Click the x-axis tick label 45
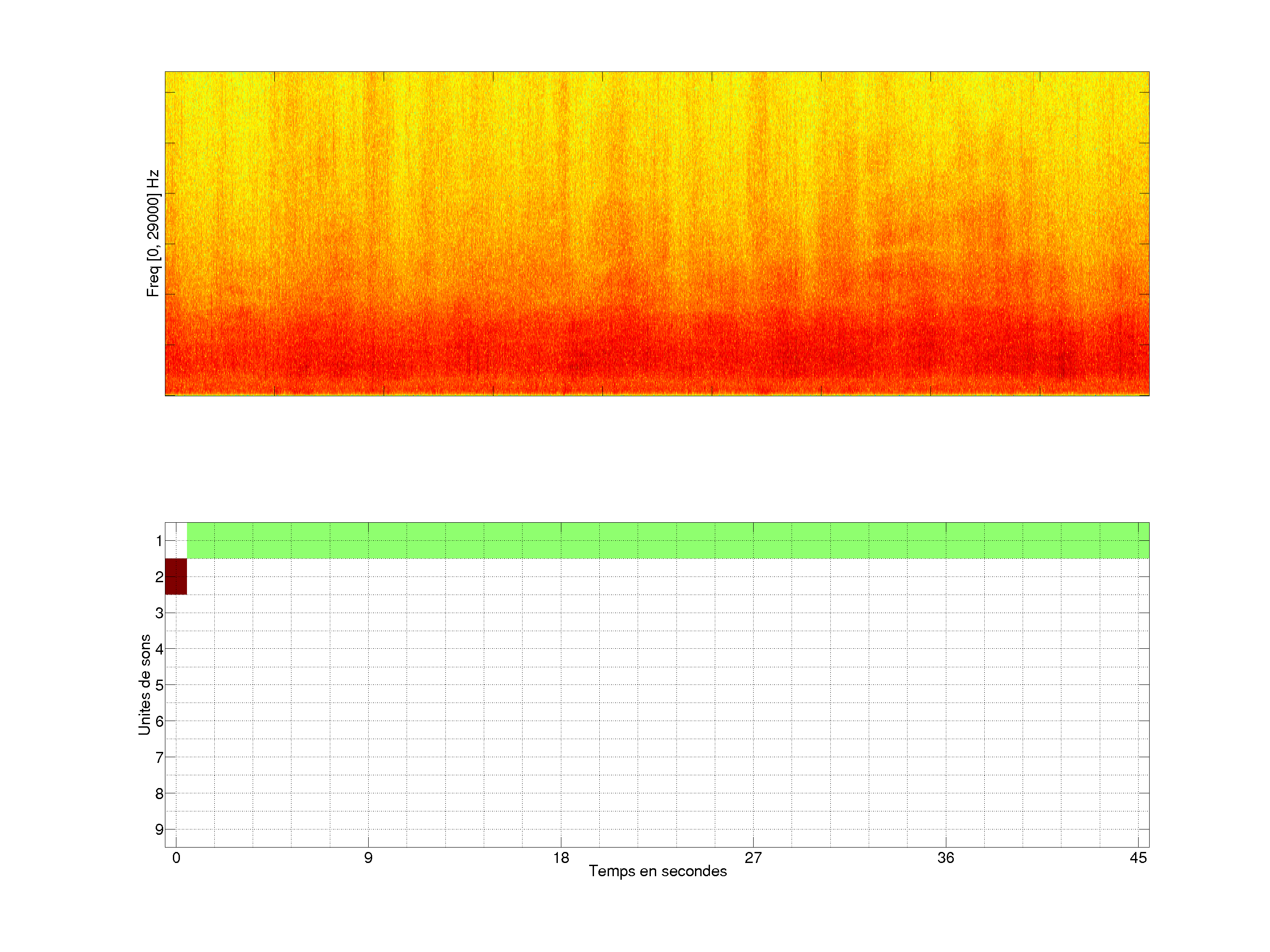Viewport: 1270px width, 952px height. click(x=1138, y=858)
